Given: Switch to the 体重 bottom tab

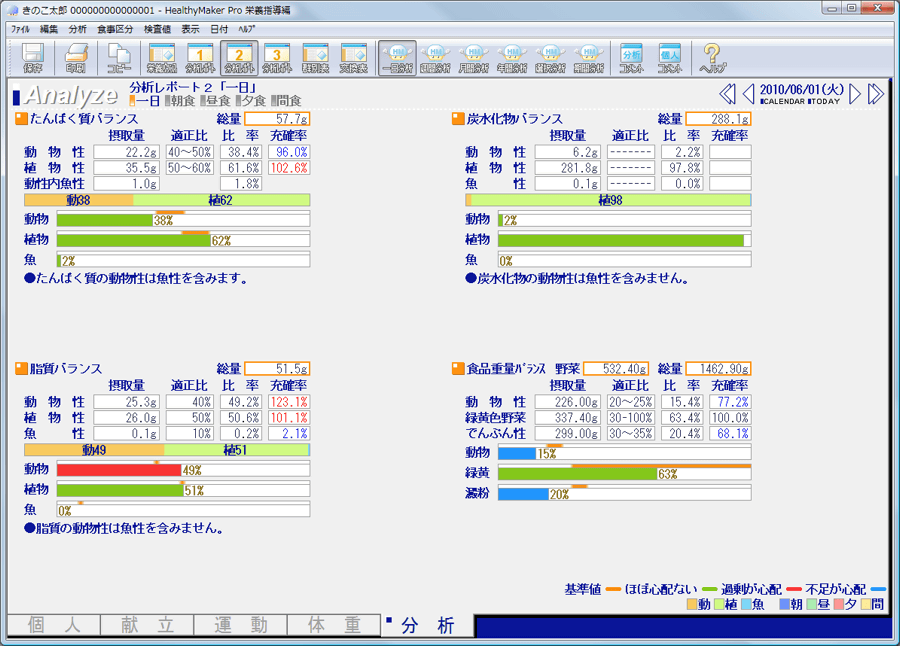Looking at the screenshot, I should [x=334, y=625].
